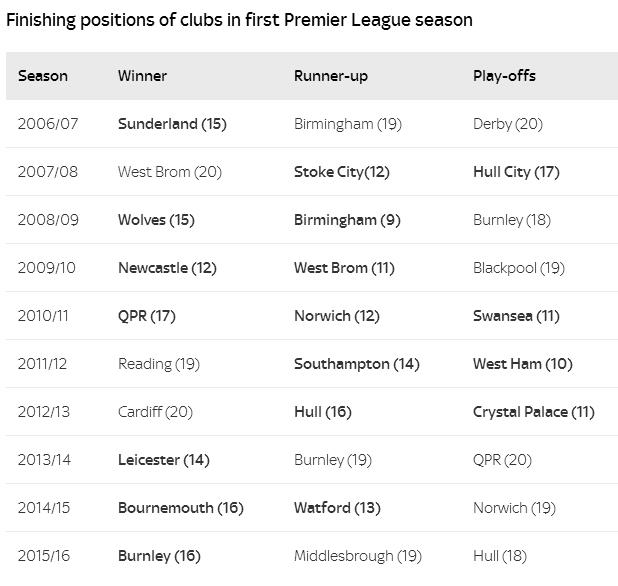Select the Sunderland (15) winner cell
The width and height of the screenshot is (618, 586).
(172, 124)
